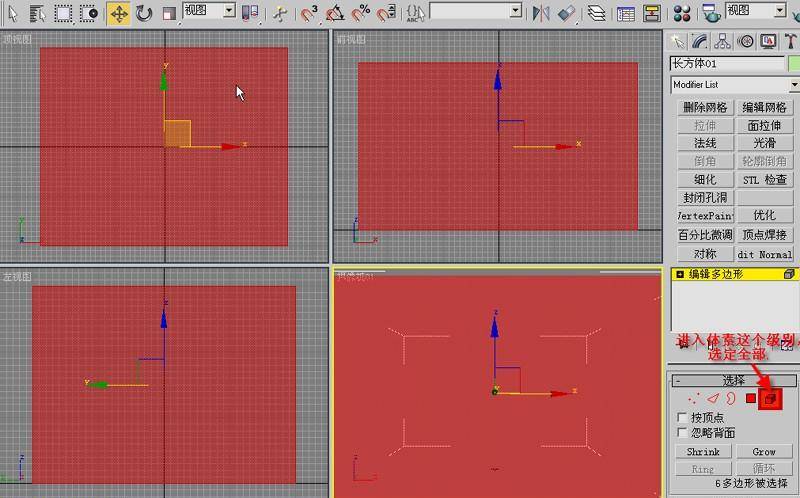This screenshot has width=800, height=498.
Task: Click the Mirror tool icon
Action: tap(541, 13)
